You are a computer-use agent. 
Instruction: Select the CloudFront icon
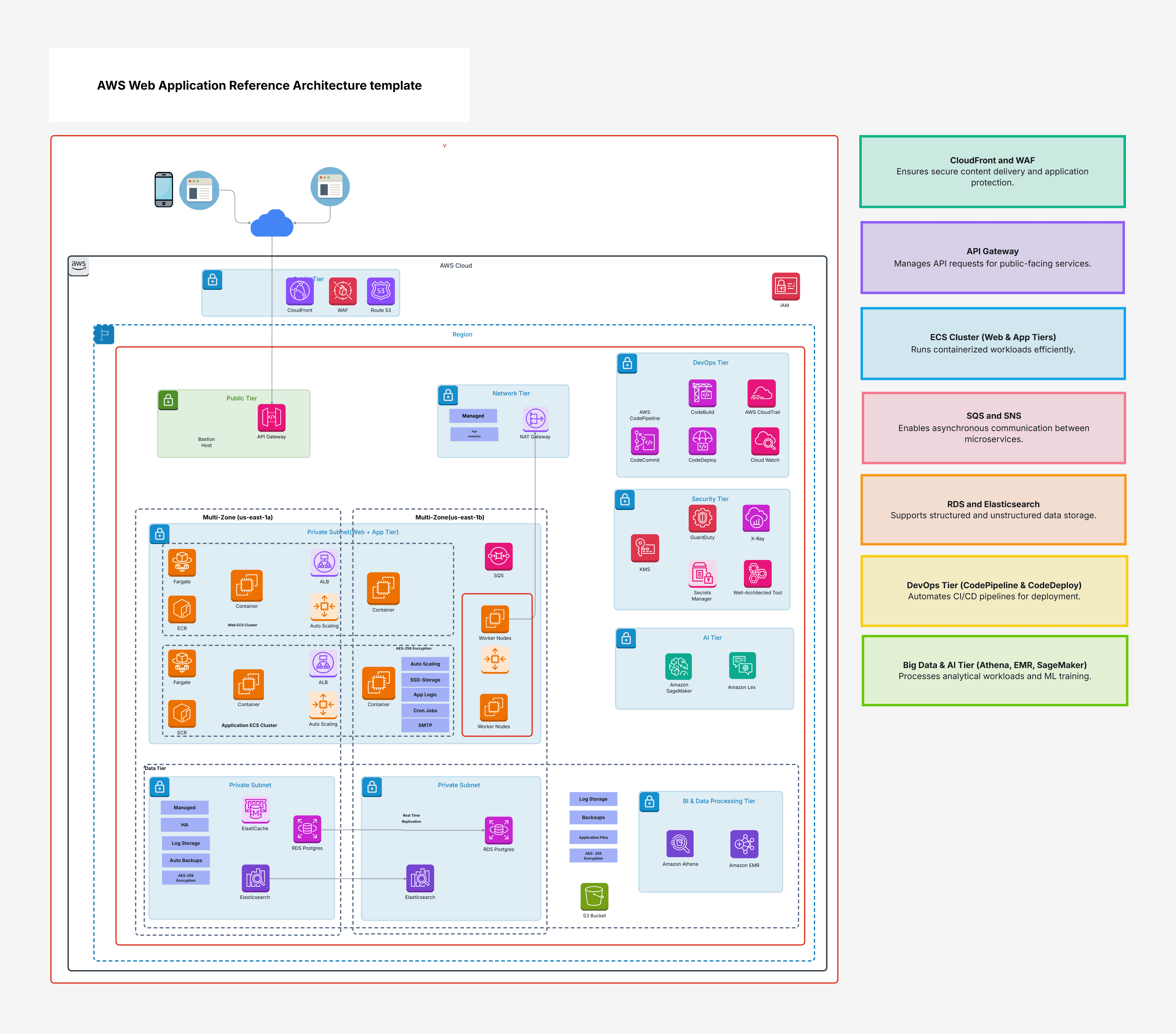(x=300, y=291)
